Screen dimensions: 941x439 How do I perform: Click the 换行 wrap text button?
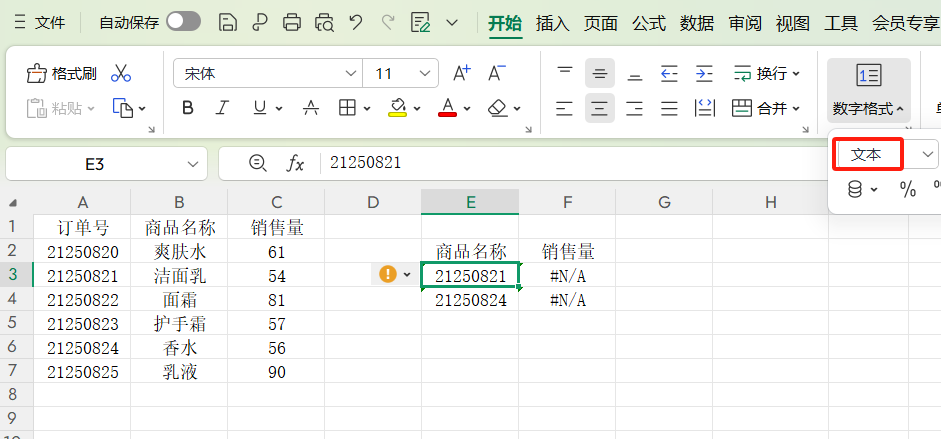click(x=767, y=74)
